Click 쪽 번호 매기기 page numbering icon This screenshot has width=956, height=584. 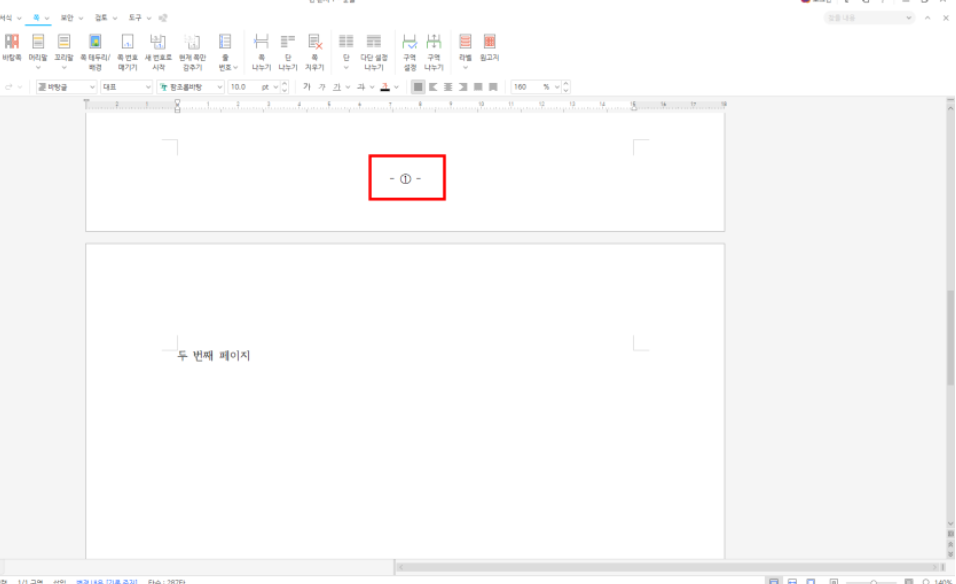tap(127, 47)
